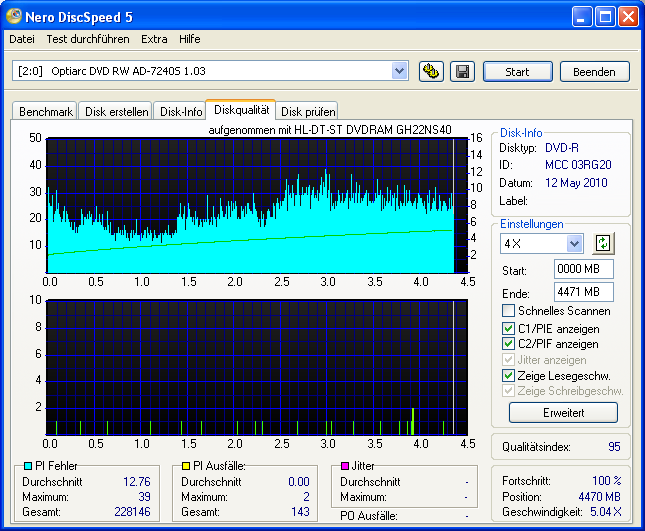Click the Erweitert button

coord(563,413)
